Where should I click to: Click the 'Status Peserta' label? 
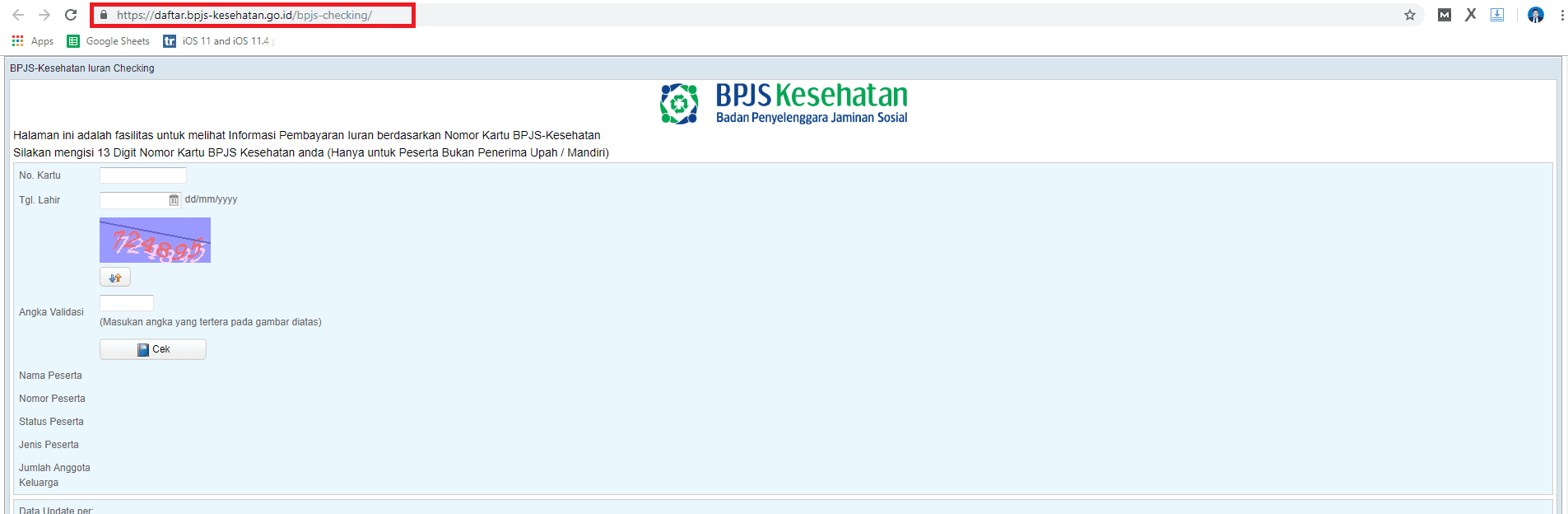point(51,422)
